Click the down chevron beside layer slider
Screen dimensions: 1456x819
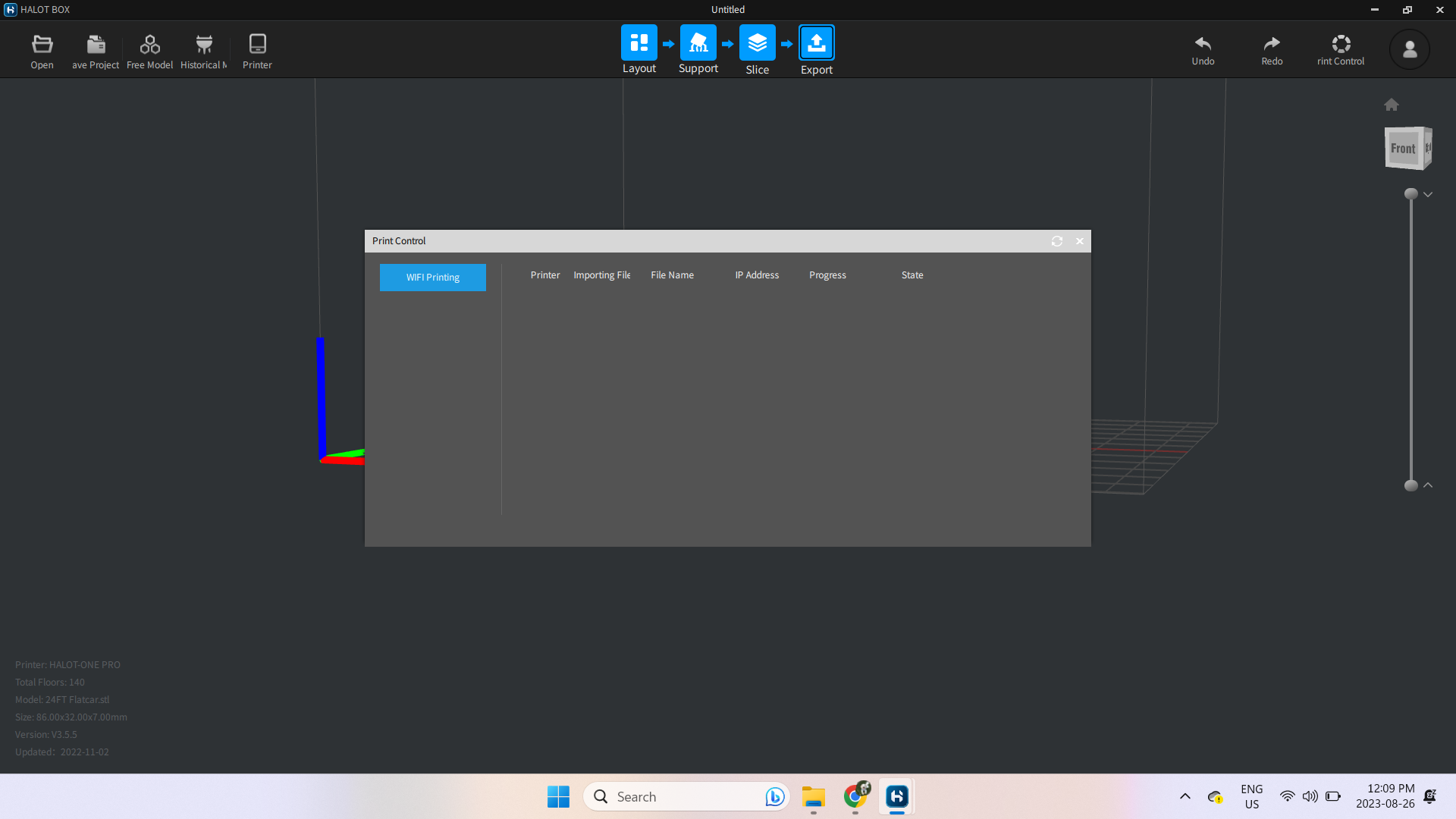point(1428,194)
